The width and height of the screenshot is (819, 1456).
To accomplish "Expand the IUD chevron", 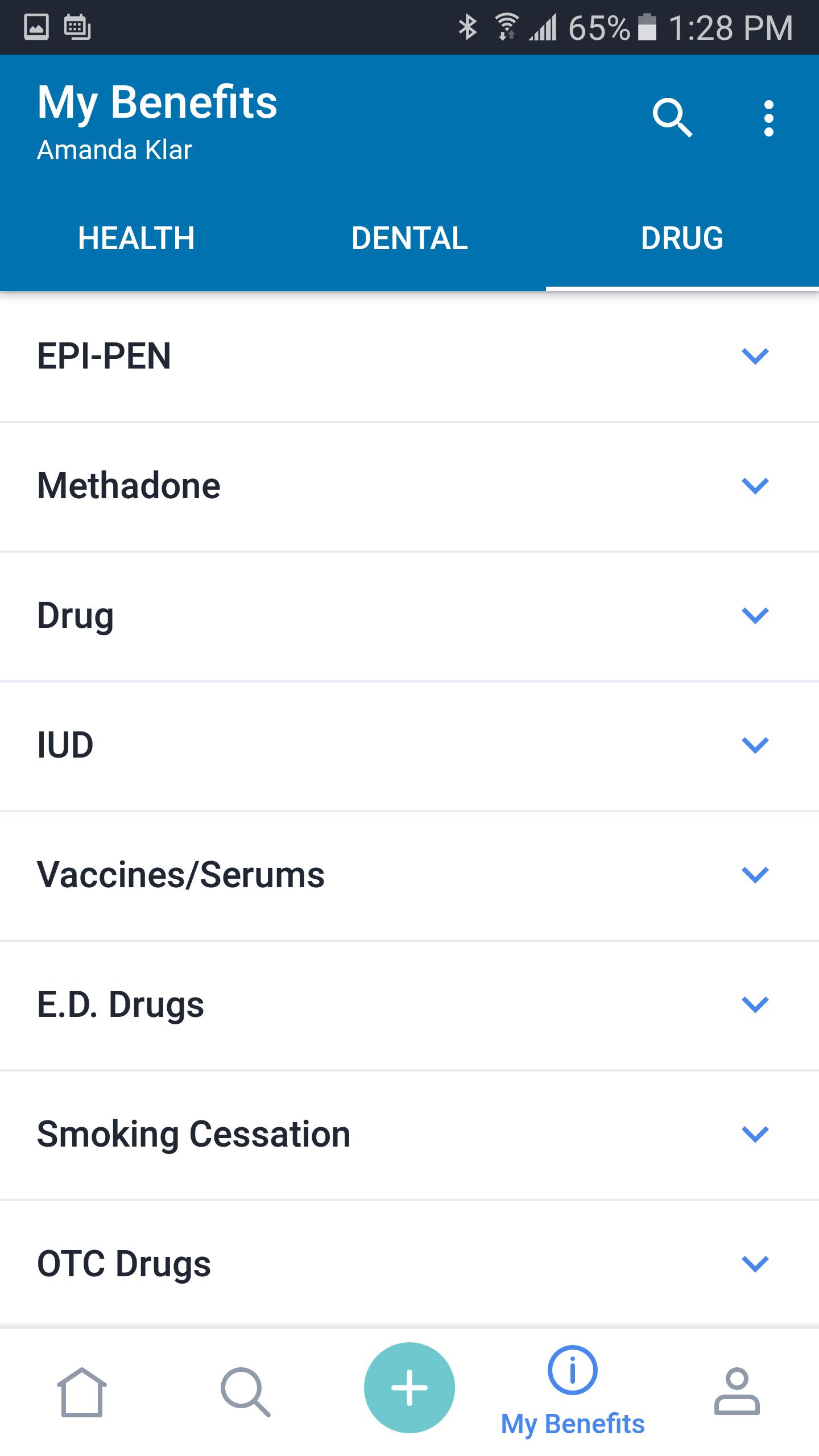I will [755, 745].
